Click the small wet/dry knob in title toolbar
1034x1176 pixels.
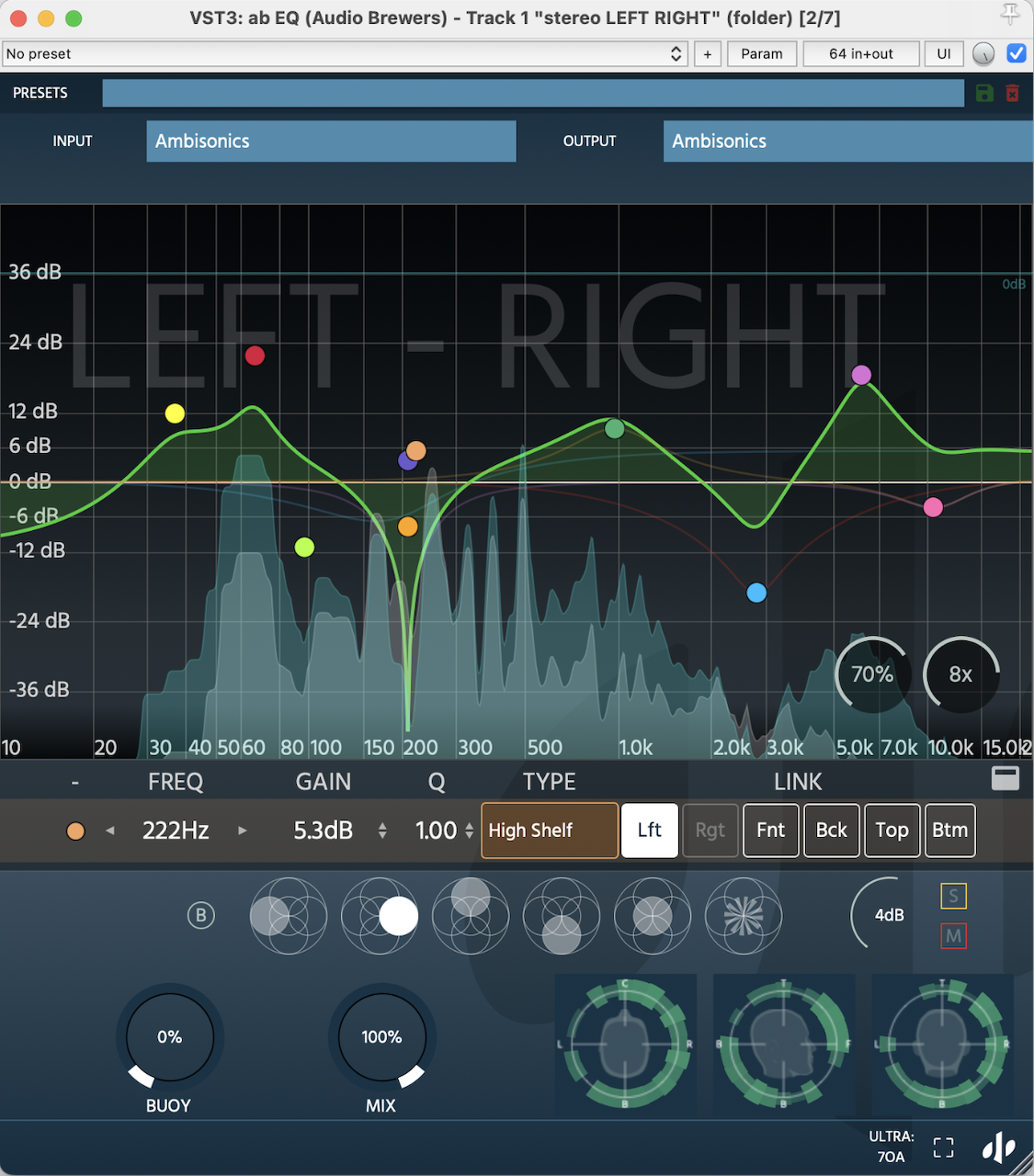coord(983,54)
